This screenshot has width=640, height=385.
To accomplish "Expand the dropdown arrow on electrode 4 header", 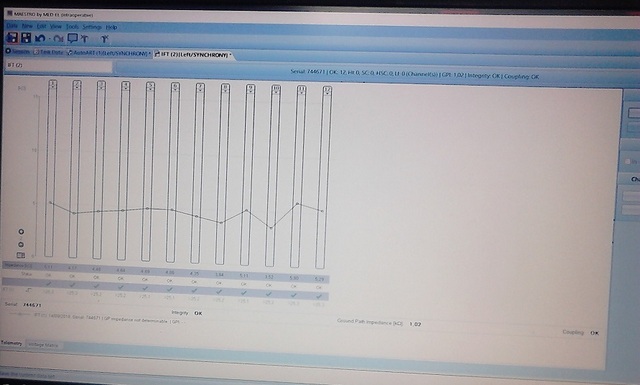I will tap(126, 89).
